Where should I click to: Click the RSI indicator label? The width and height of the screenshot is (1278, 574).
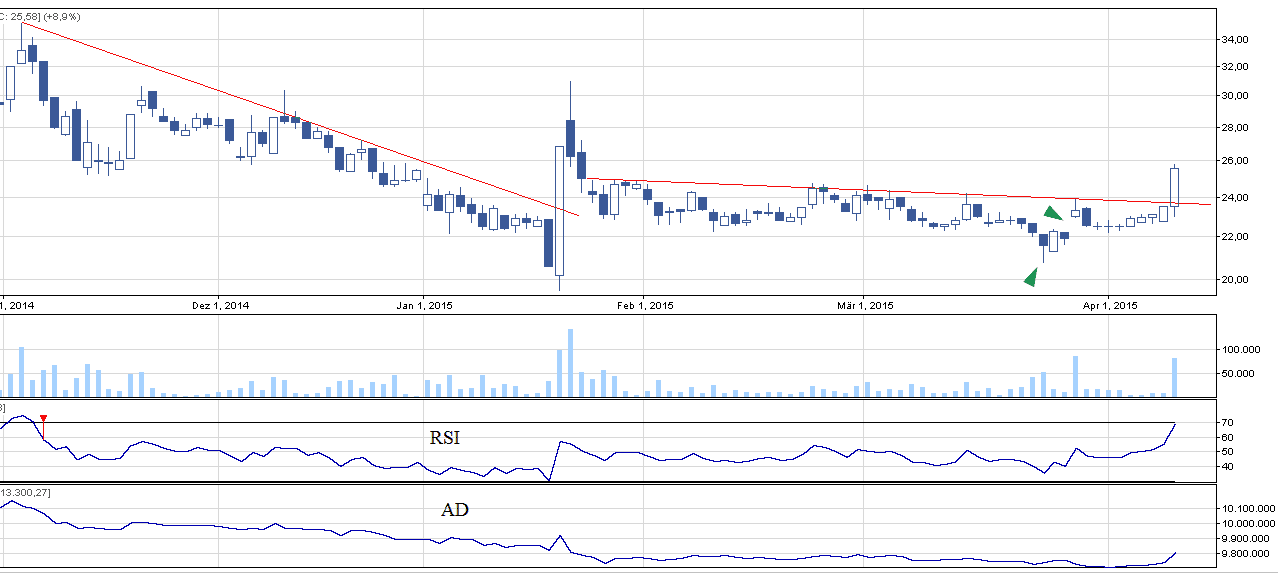(x=444, y=437)
